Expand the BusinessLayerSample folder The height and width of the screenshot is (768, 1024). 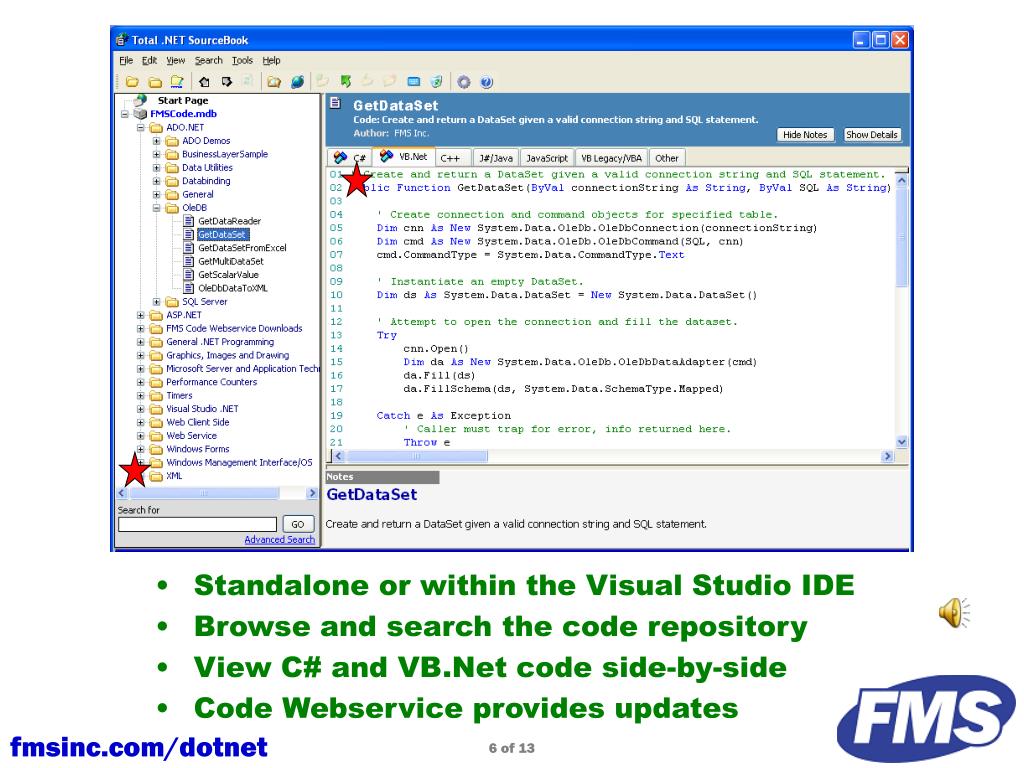157,154
